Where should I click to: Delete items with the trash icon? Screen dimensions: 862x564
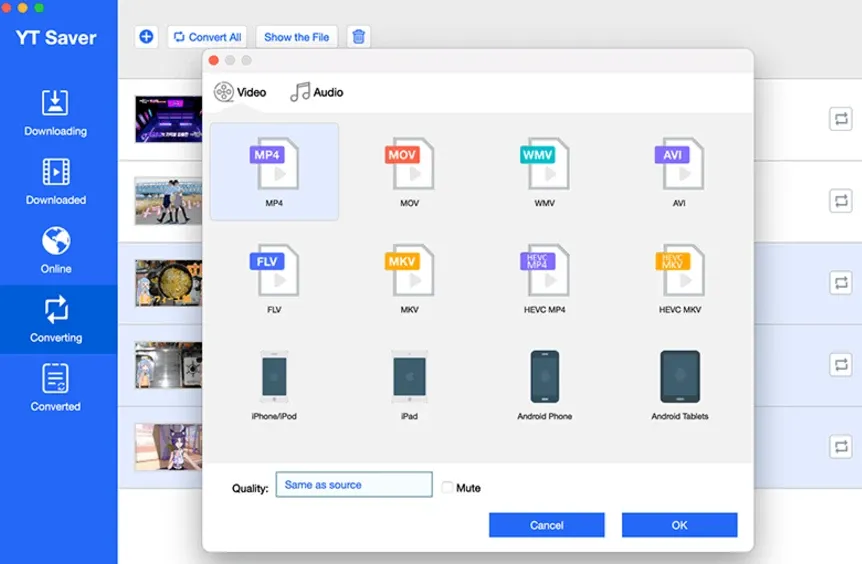click(x=358, y=37)
